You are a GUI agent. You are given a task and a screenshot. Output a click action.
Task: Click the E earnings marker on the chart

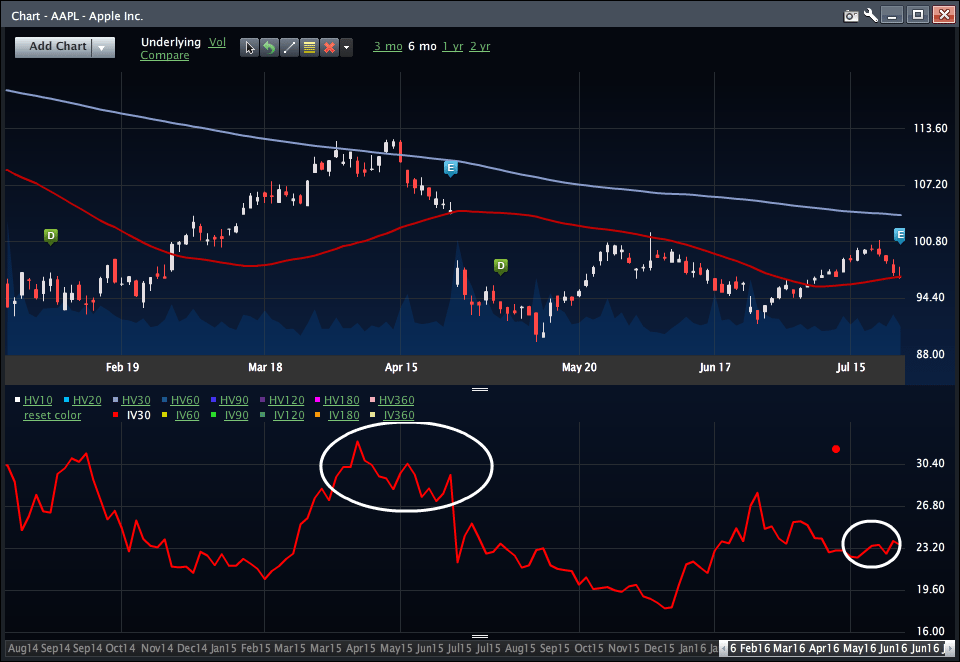450,168
